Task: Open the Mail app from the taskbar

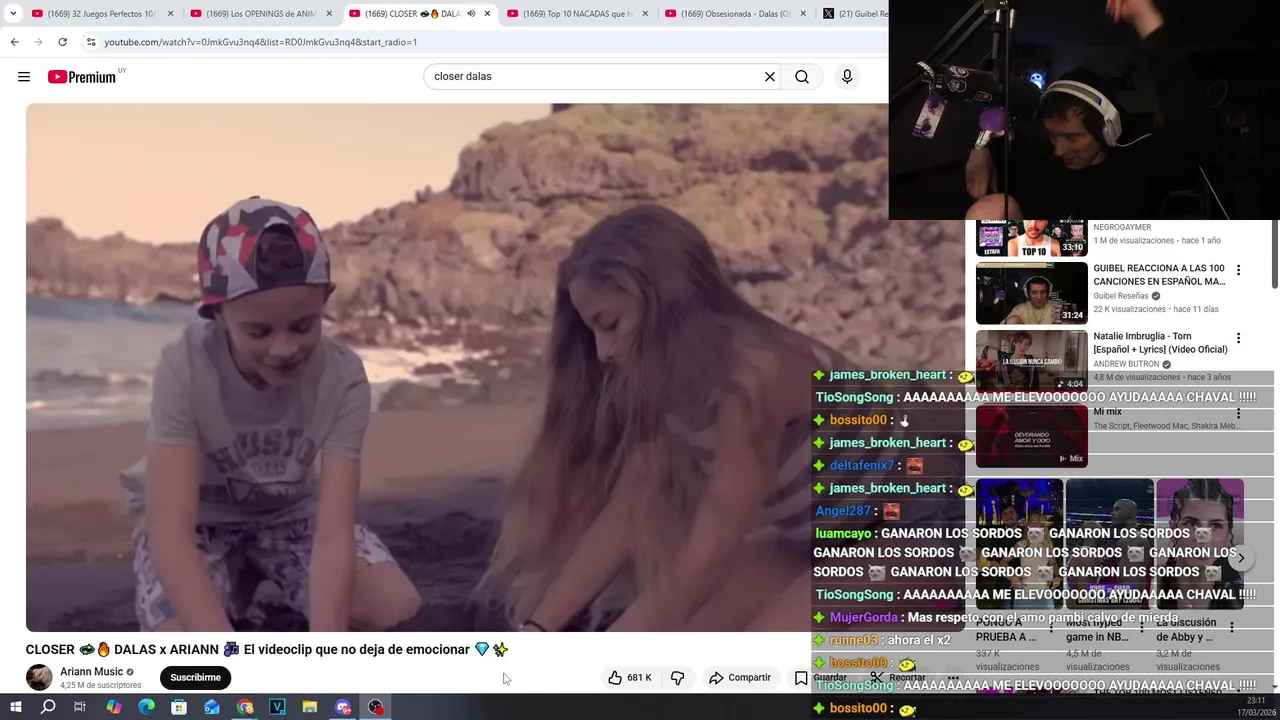Action: click(x=212, y=707)
